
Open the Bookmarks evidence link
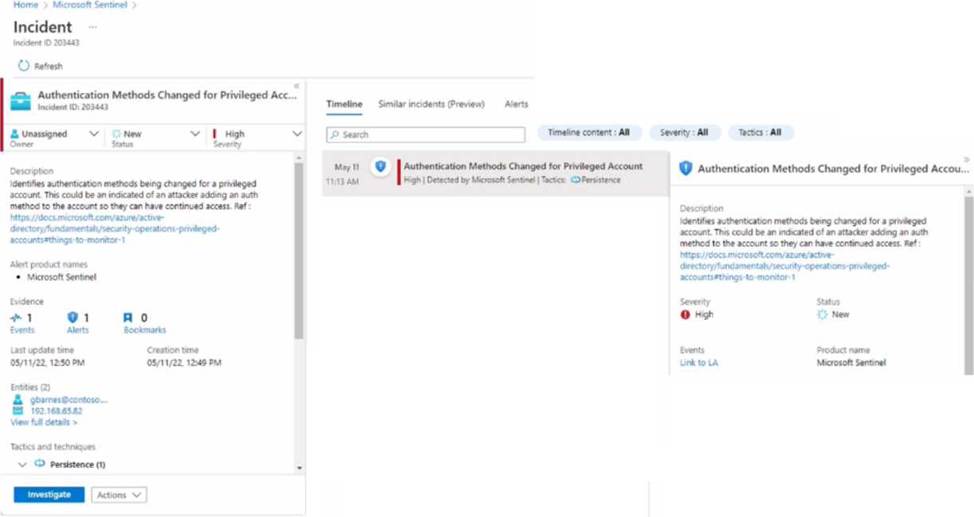(x=145, y=330)
